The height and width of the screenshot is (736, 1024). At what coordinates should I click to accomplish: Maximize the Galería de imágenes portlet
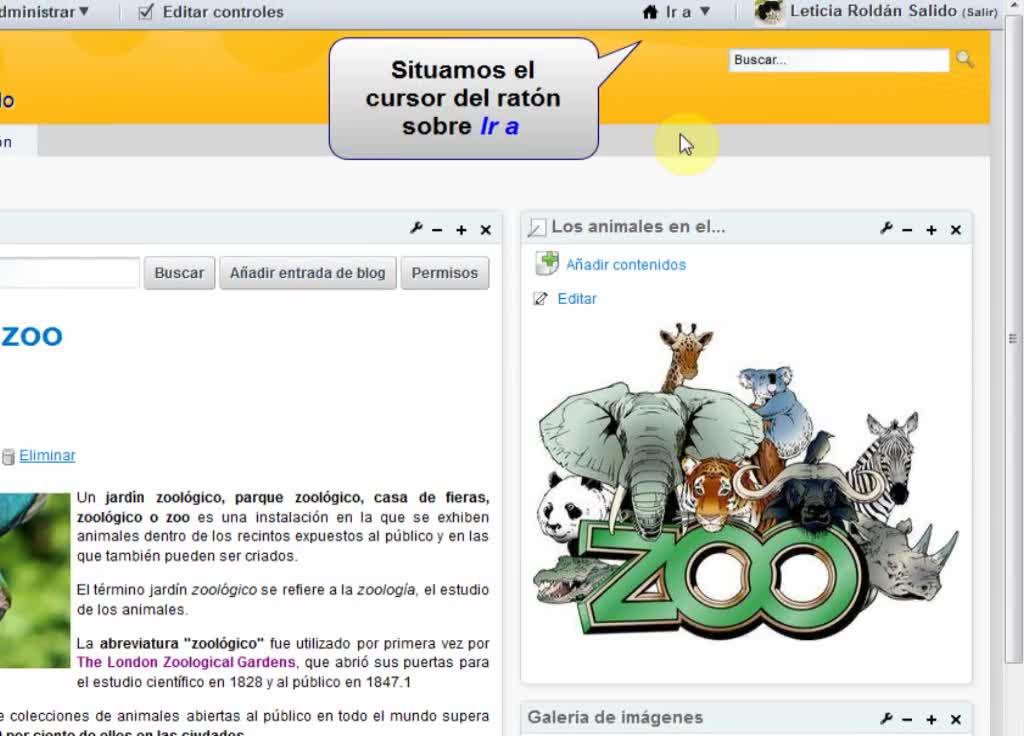click(x=931, y=720)
